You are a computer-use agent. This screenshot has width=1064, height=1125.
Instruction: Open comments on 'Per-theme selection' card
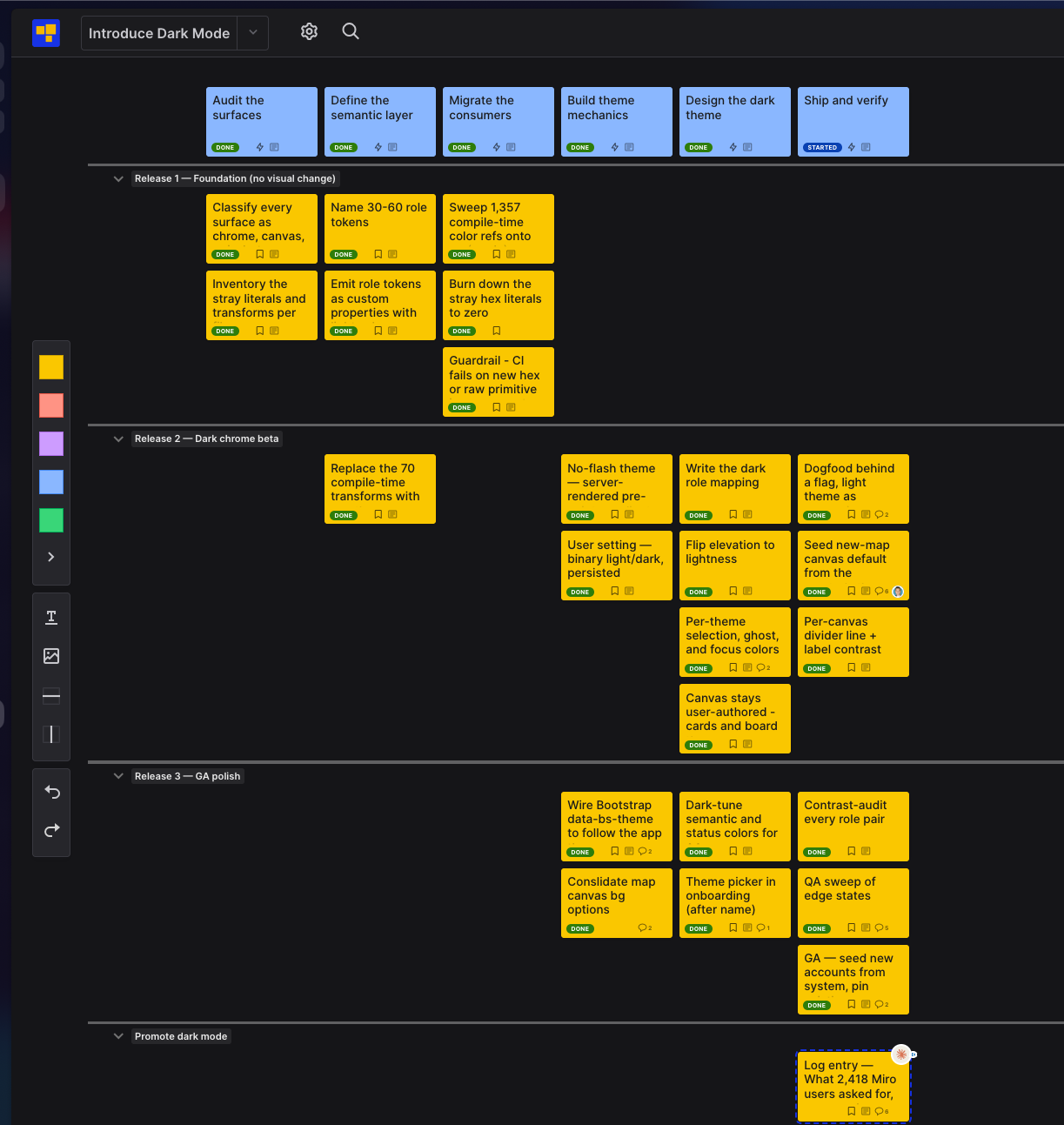tap(763, 667)
